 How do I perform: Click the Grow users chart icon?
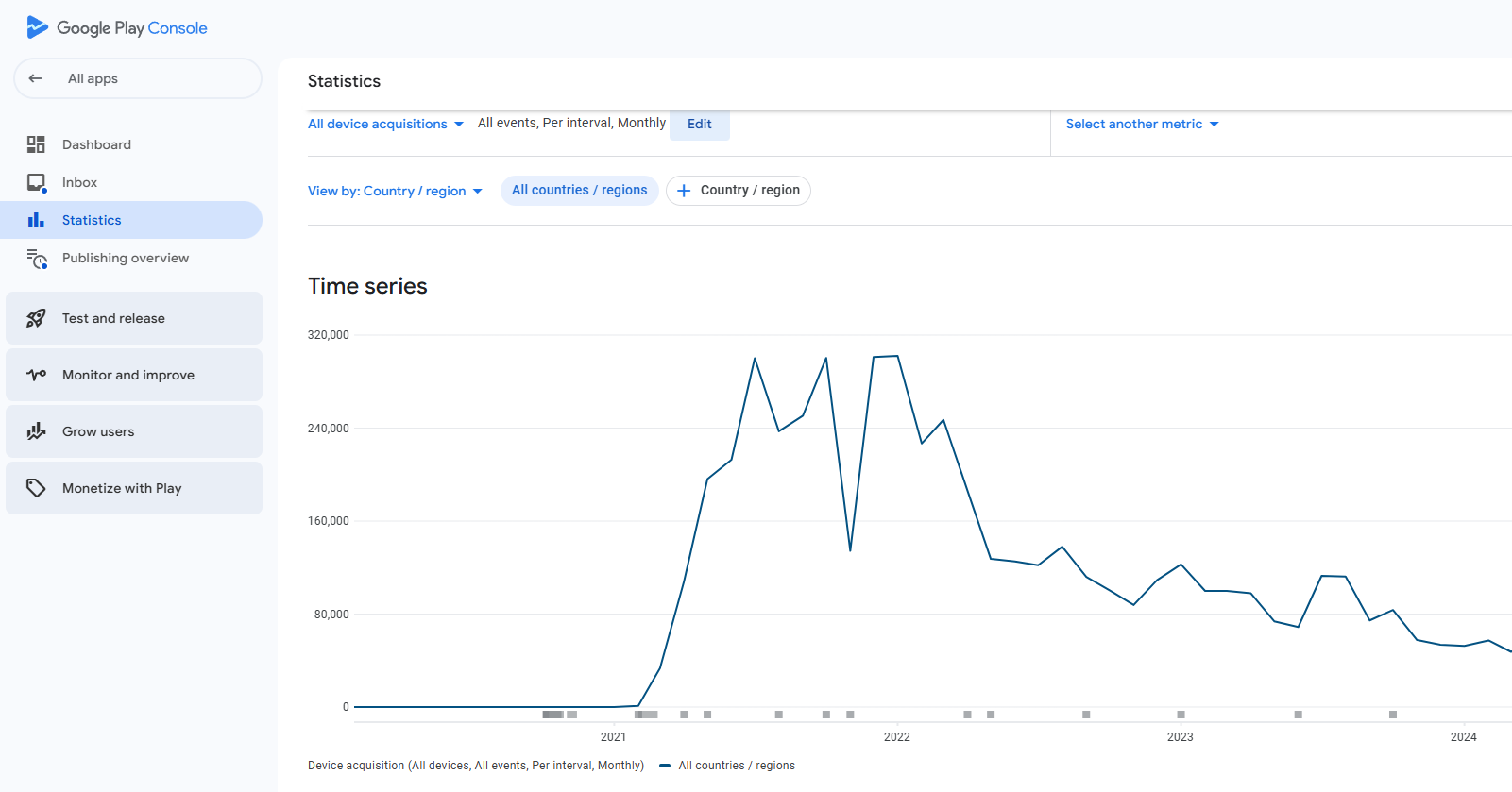click(36, 431)
